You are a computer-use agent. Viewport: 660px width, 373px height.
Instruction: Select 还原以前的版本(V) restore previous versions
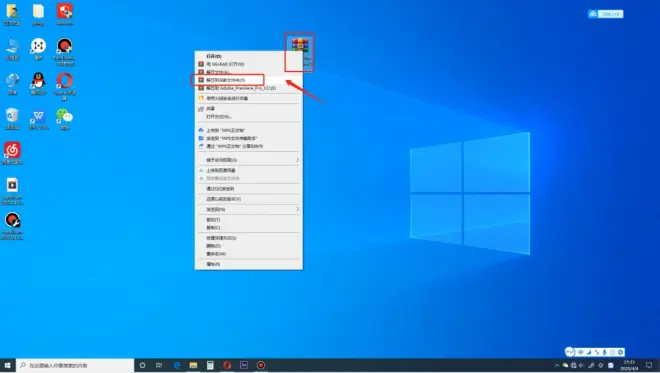click(x=248, y=199)
